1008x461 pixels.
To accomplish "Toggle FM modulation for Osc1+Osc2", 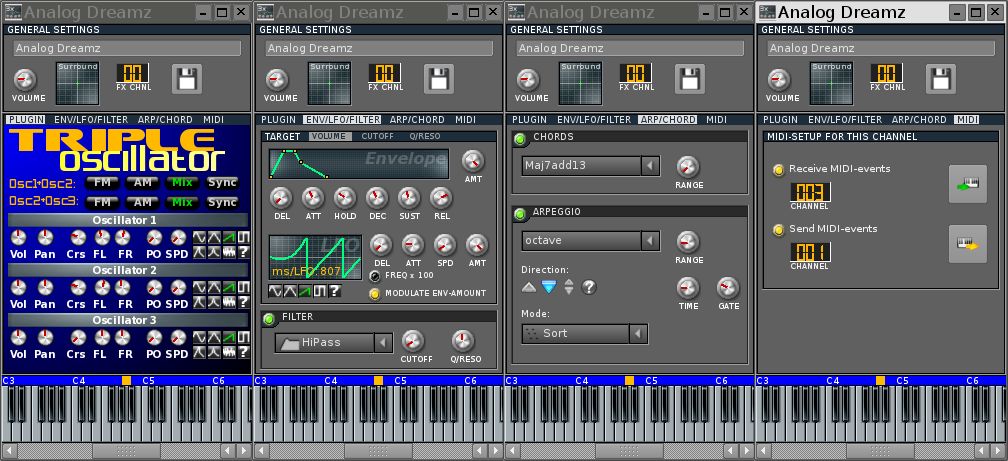I will point(102,183).
